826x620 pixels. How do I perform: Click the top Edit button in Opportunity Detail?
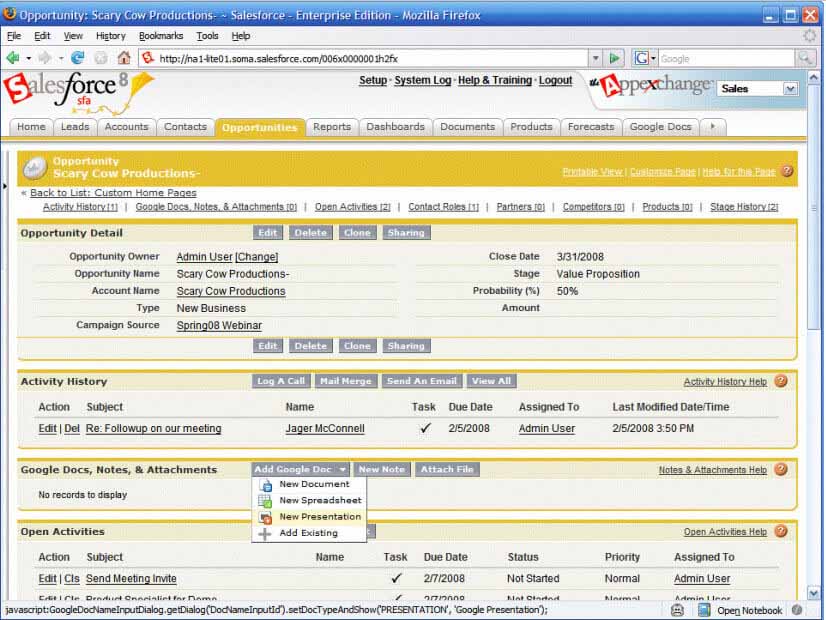[x=268, y=233]
